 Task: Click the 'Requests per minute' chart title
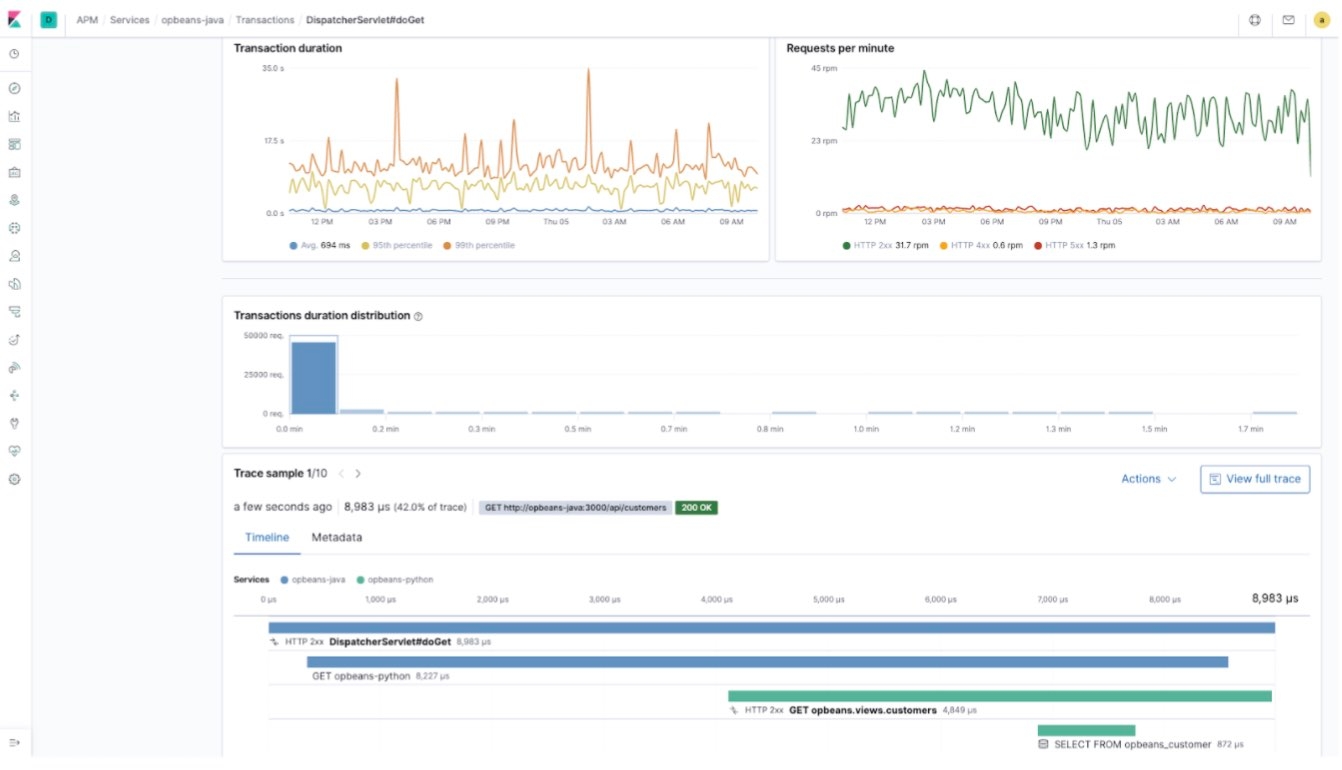pyautogui.click(x=840, y=48)
